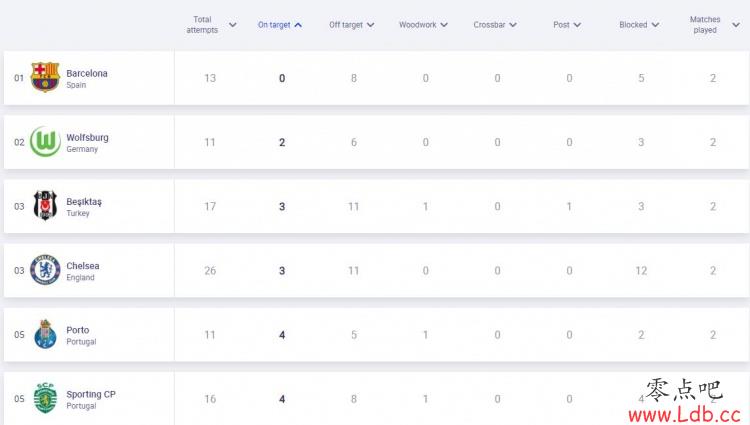Click Barcelona's matches played value 2
Viewport: 750px width, 425px height.
coord(713,78)
